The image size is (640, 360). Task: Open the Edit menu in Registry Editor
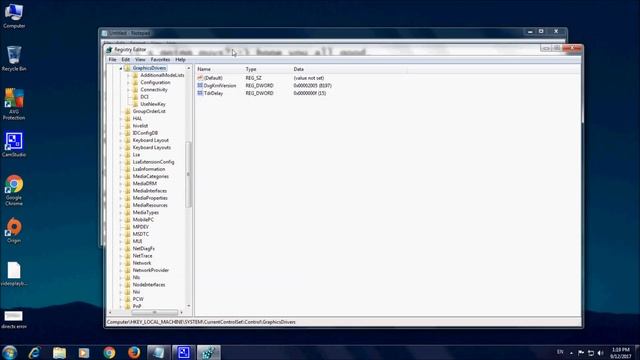click(x=125, y=60)
